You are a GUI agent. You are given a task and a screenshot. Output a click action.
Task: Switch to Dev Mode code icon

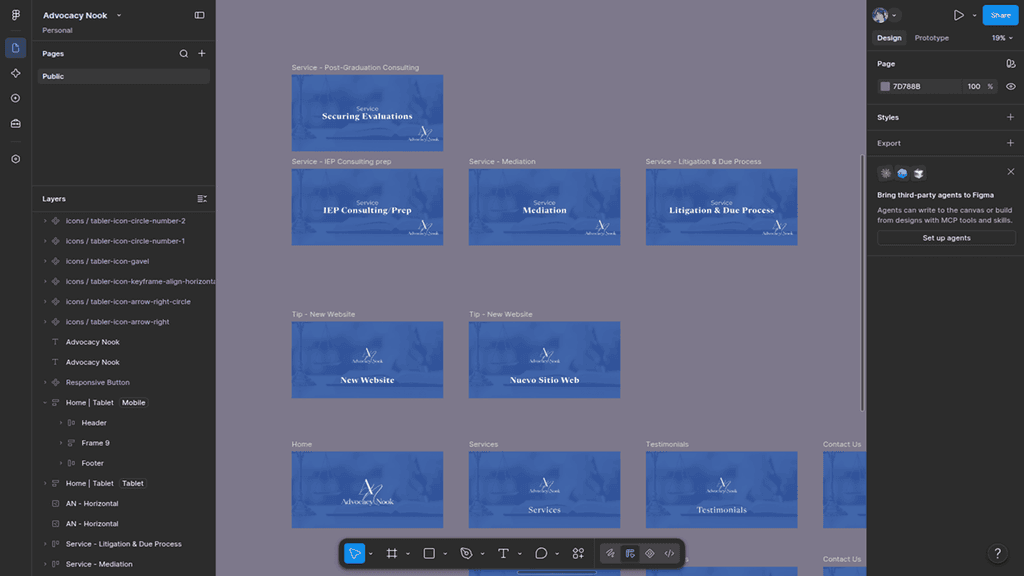coord(669,553)
